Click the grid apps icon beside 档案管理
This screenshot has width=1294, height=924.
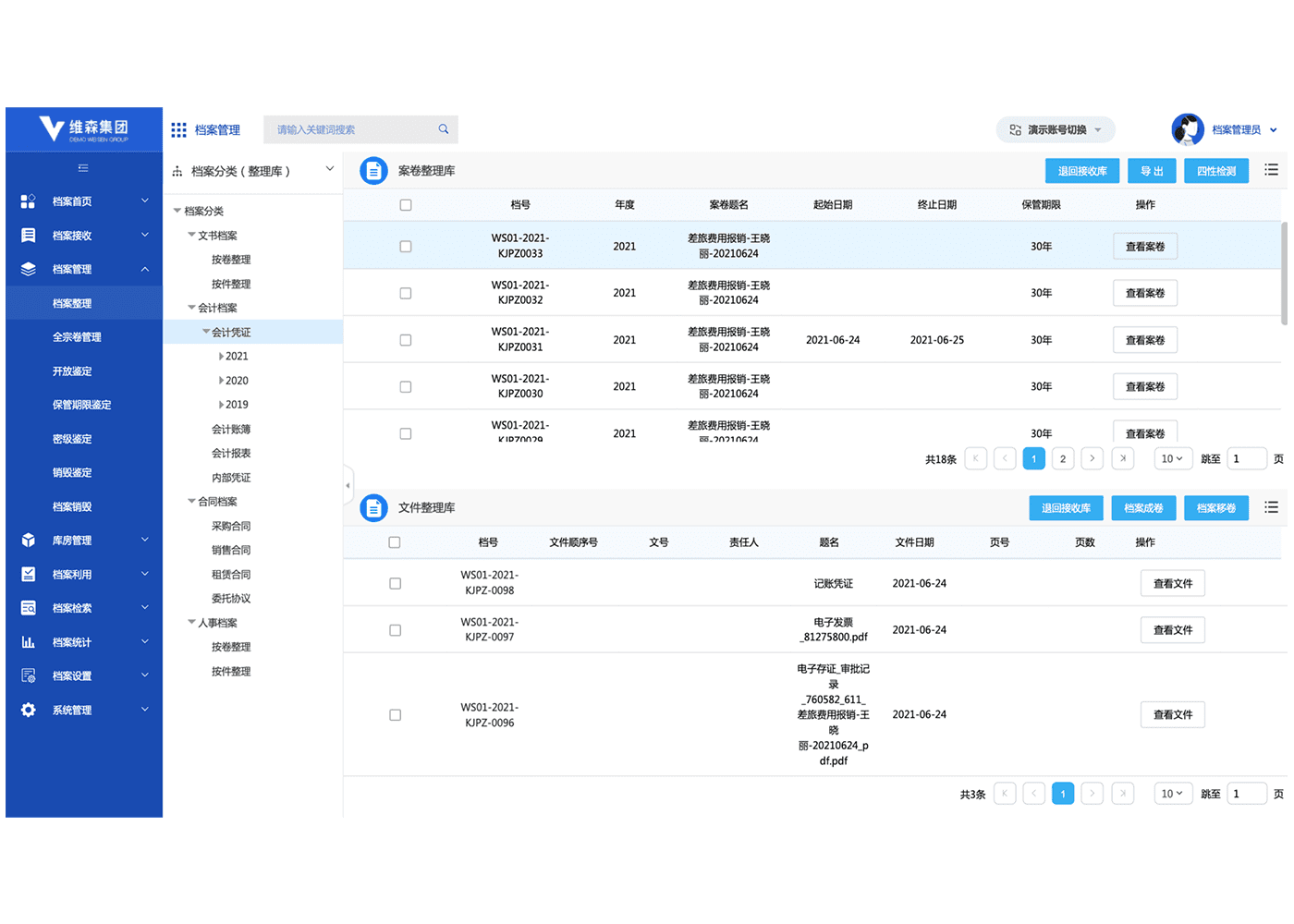pyautogui.click(x=179, y=129)
